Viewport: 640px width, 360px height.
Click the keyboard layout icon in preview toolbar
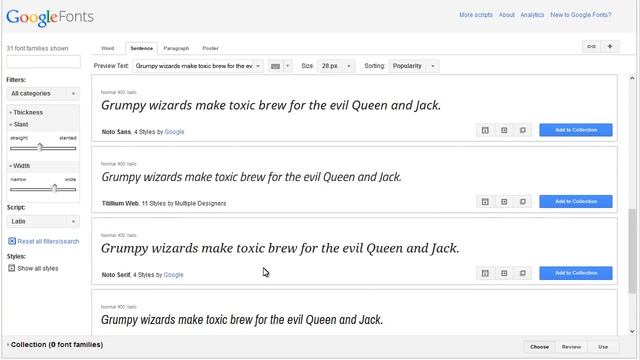pos(276,66)
